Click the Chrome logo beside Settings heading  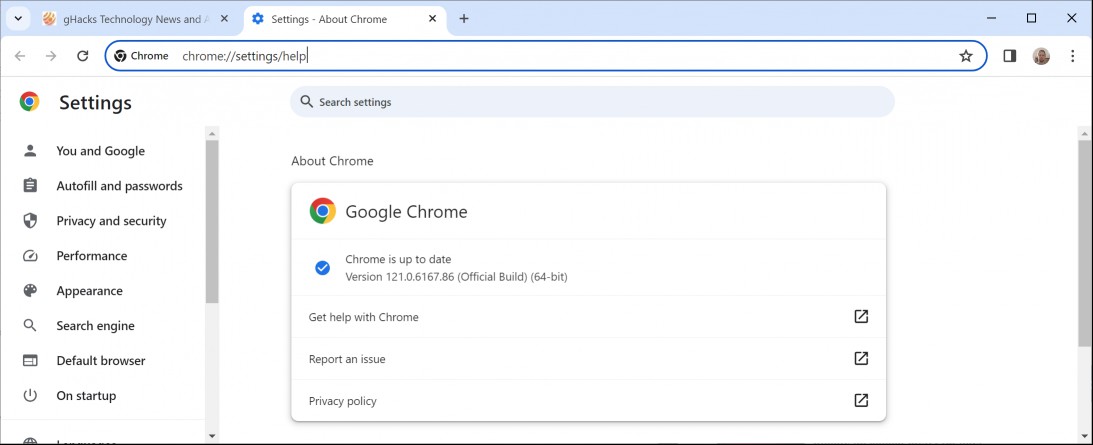(29, 102)
